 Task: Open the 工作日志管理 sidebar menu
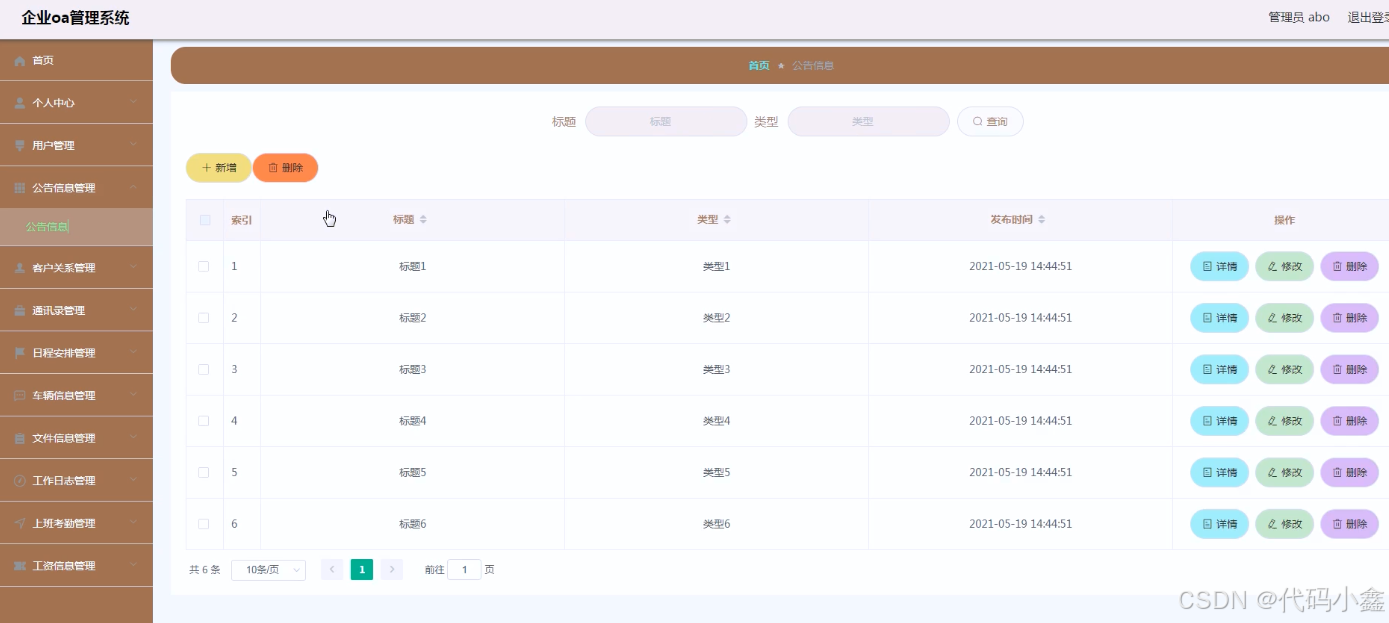(x=76, y=481)
